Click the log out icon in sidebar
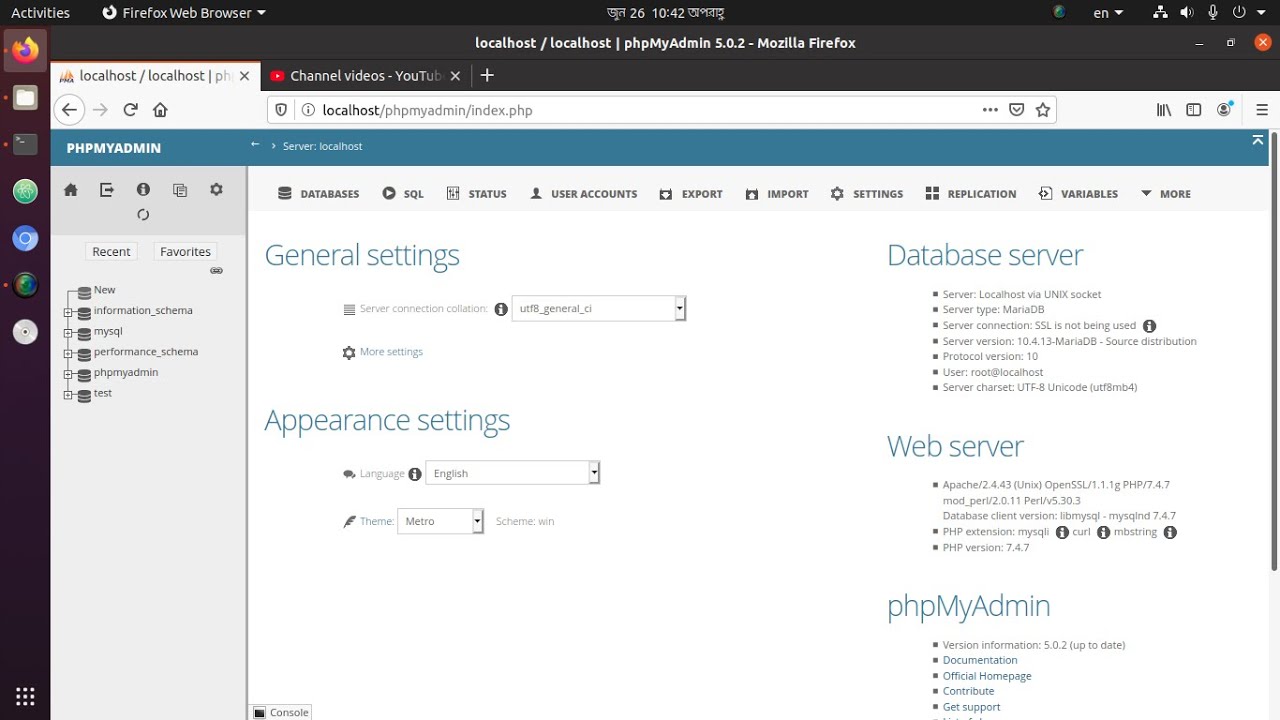The height and width of the screenshot is (720, 1280). [107, 190]
